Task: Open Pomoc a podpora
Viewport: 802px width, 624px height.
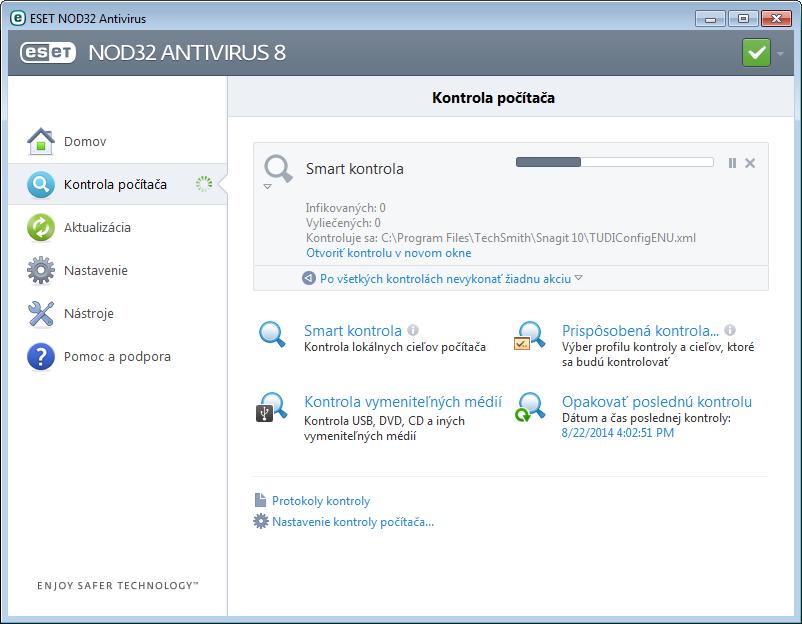Action: click(x=118, y=356)
